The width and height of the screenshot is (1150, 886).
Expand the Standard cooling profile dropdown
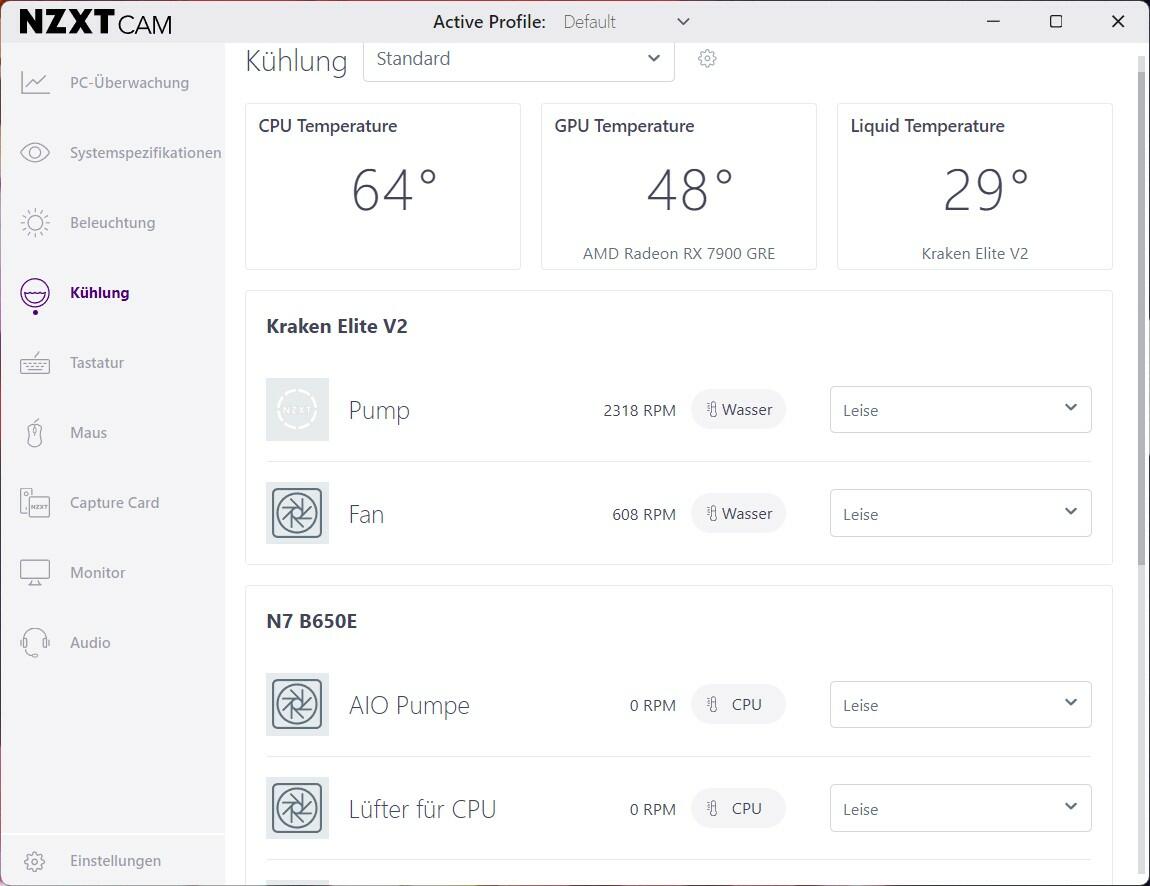coord(519,59)
